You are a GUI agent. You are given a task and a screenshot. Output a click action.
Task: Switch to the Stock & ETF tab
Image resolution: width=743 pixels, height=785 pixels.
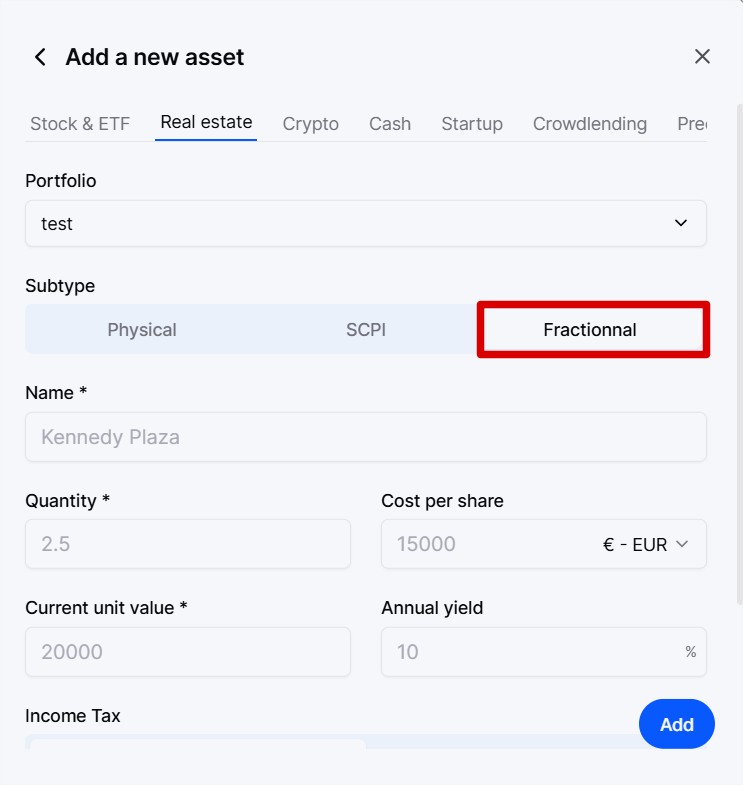click(x=80, y=124)
